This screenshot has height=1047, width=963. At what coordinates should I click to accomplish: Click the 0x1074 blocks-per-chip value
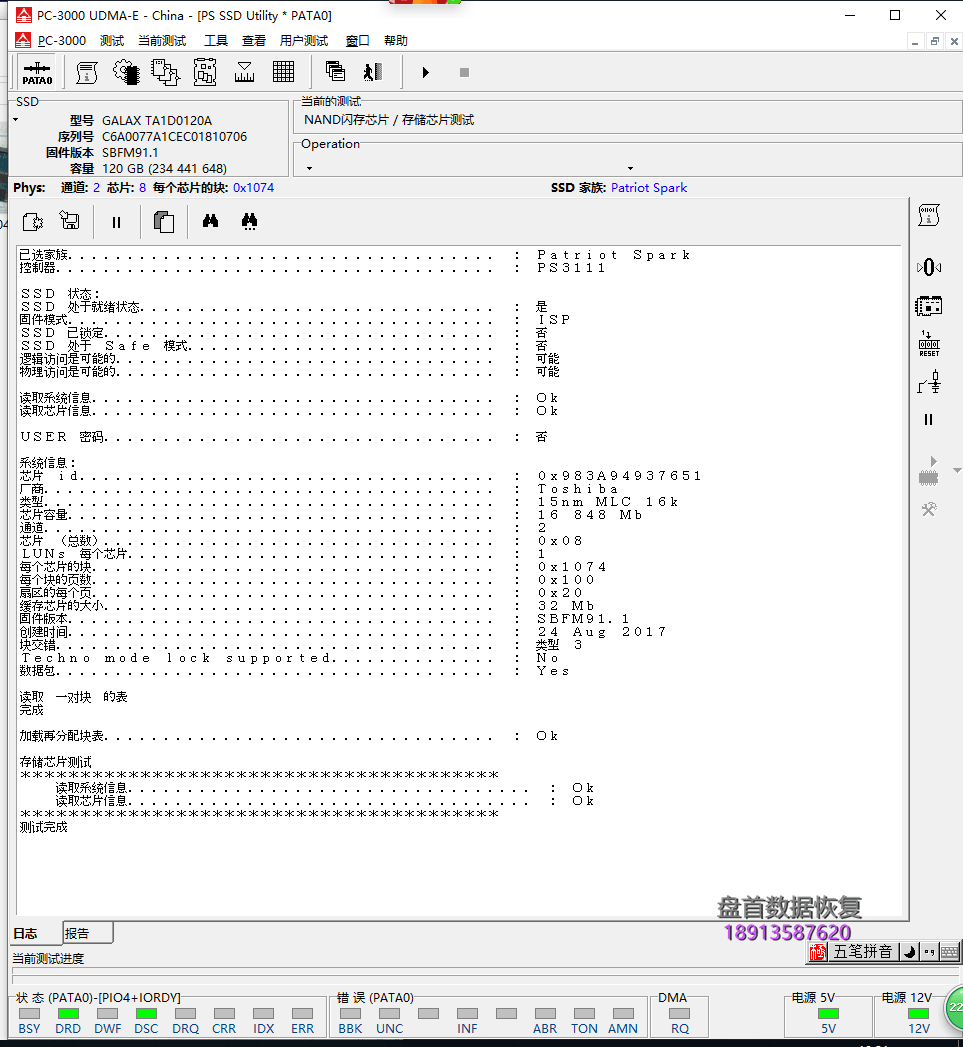point(253,188)
